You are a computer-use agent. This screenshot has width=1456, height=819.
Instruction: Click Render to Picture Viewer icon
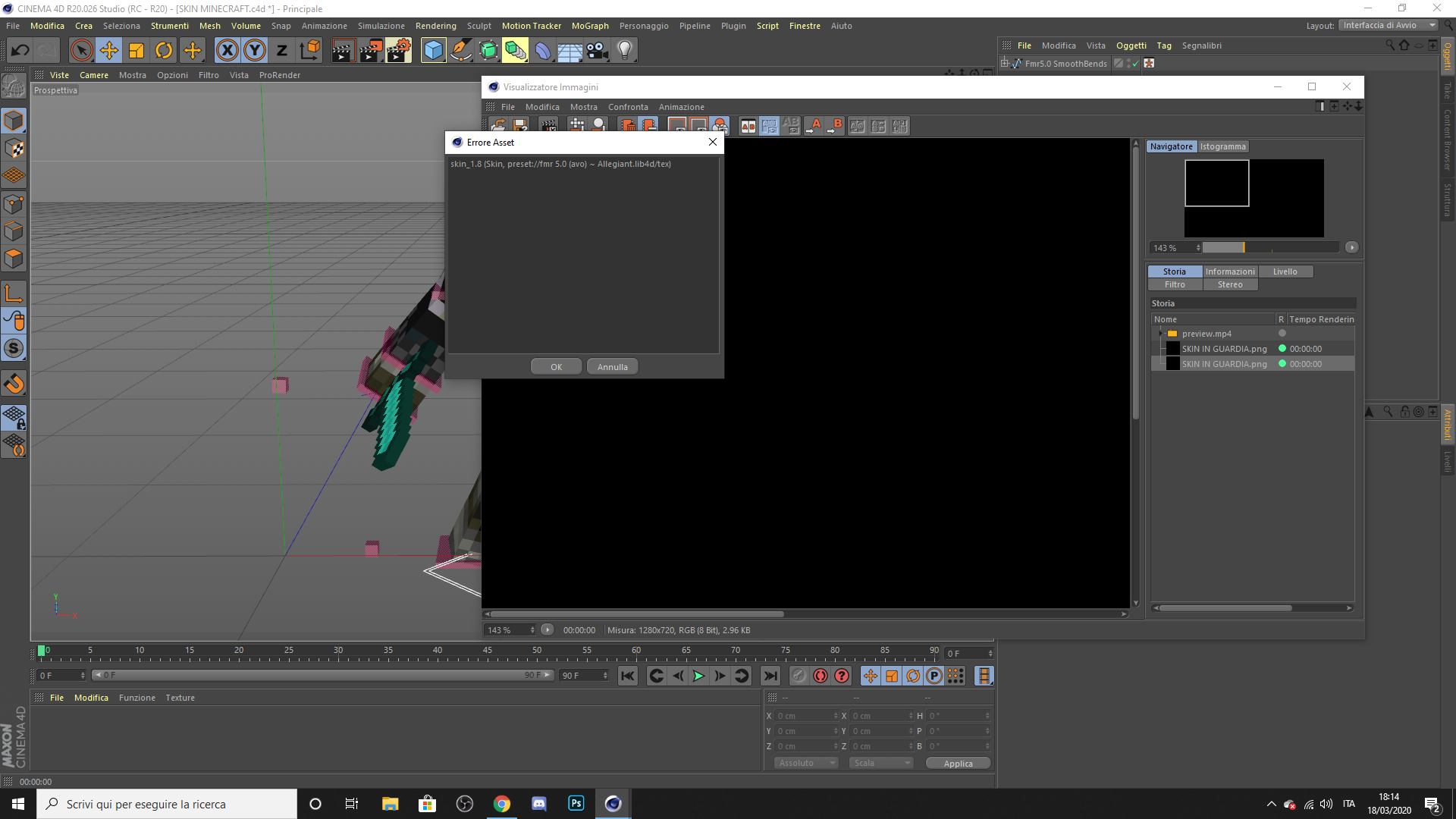371,51
